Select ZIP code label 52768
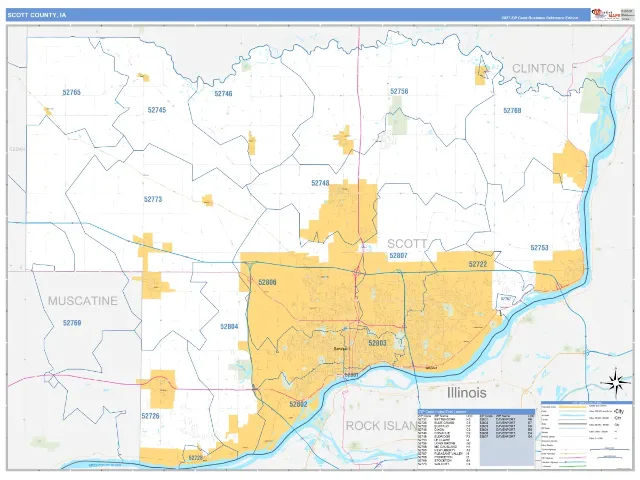This screenshot has height=480, width=640. [x=512, y=110]
